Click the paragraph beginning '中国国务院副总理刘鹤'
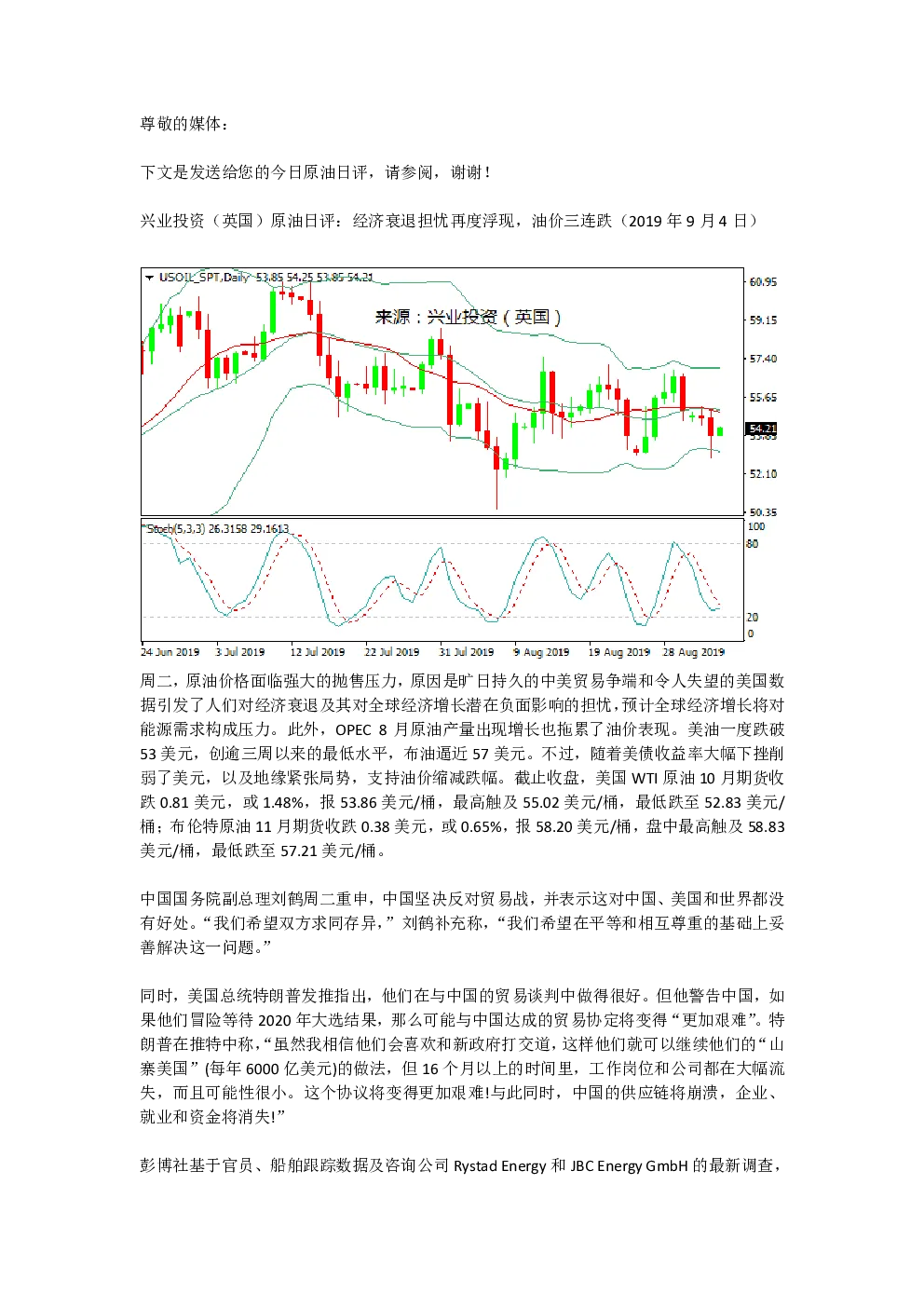924x1307 pixels. point(462,923)
